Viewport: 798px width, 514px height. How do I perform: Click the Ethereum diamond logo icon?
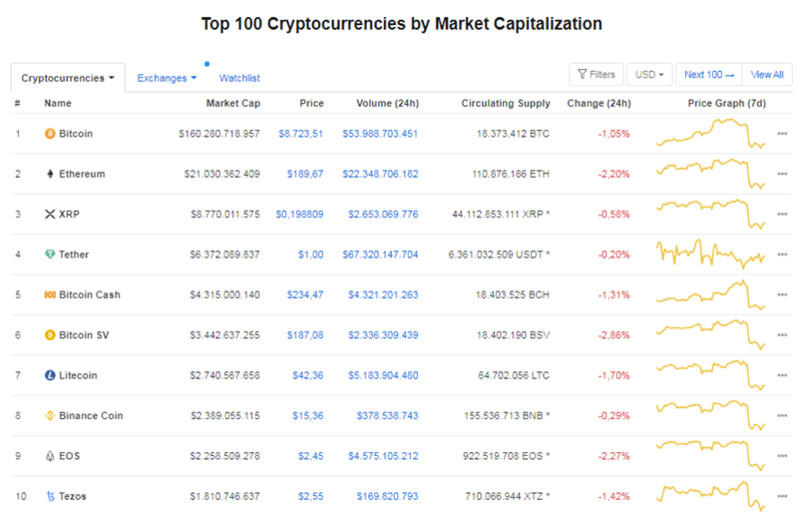point(50,174)
